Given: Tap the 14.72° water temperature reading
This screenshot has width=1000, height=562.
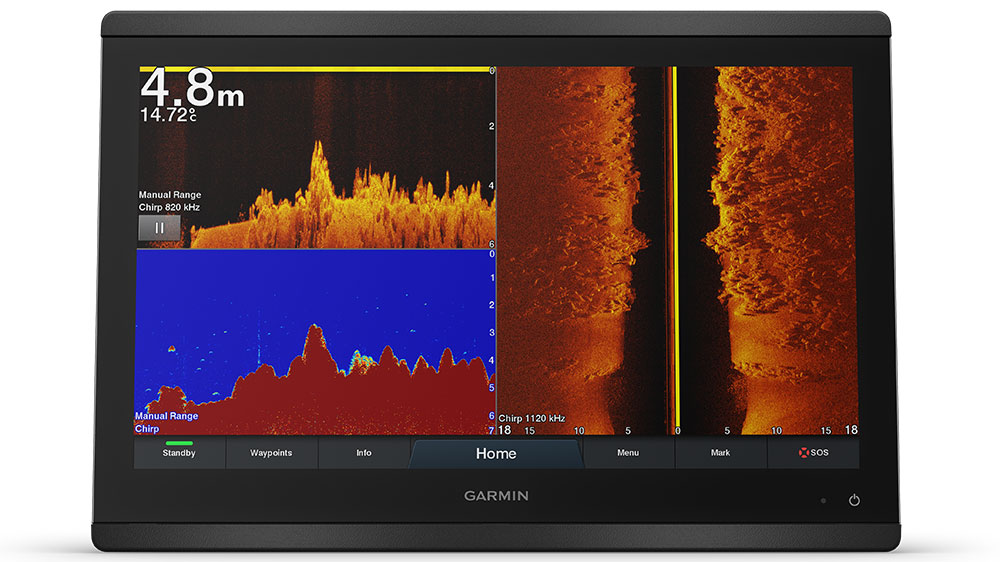Looking at the screenshot, I should click(x=167, y=116).
